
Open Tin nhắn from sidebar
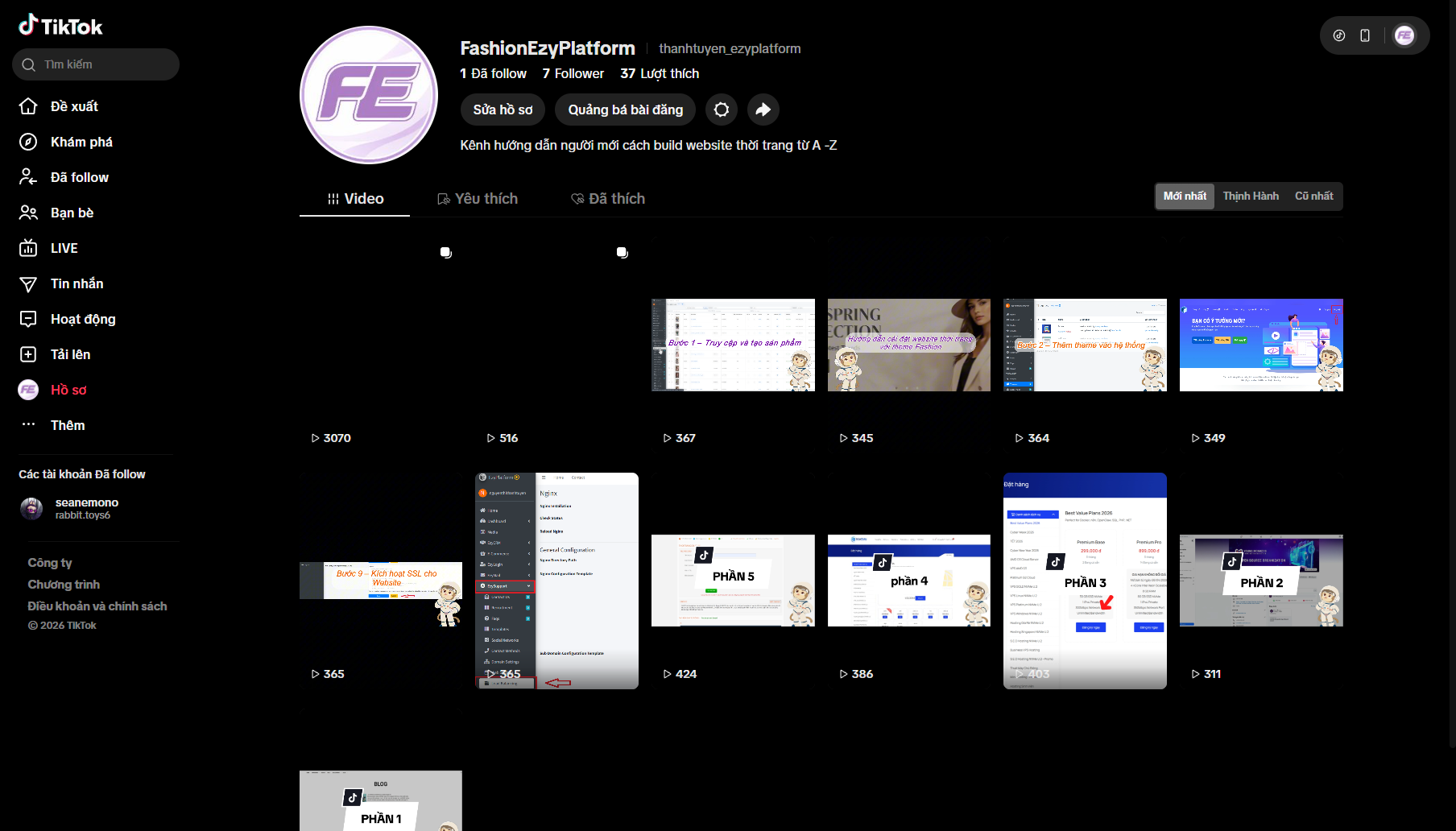point(77,283)
